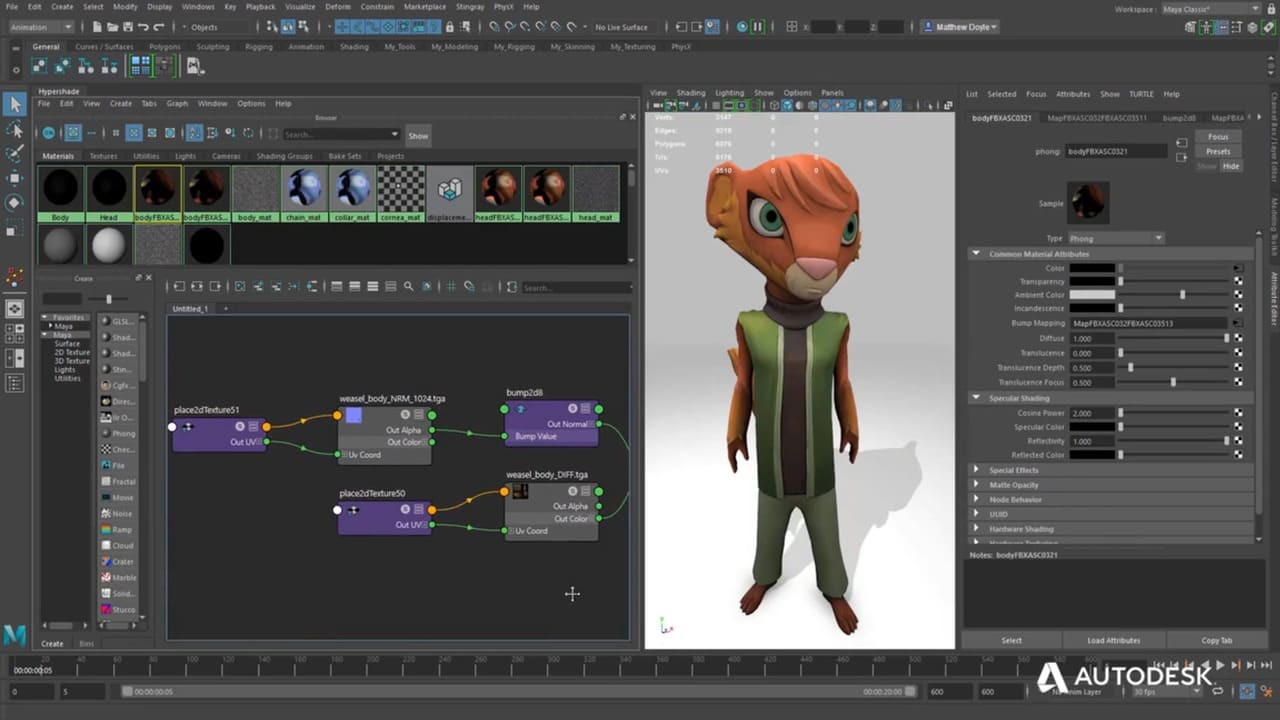Click the Ambient Color swatch
The height and width of the screenshot is (720, 1280).
pyautogui.click(x=1092, y=295)
